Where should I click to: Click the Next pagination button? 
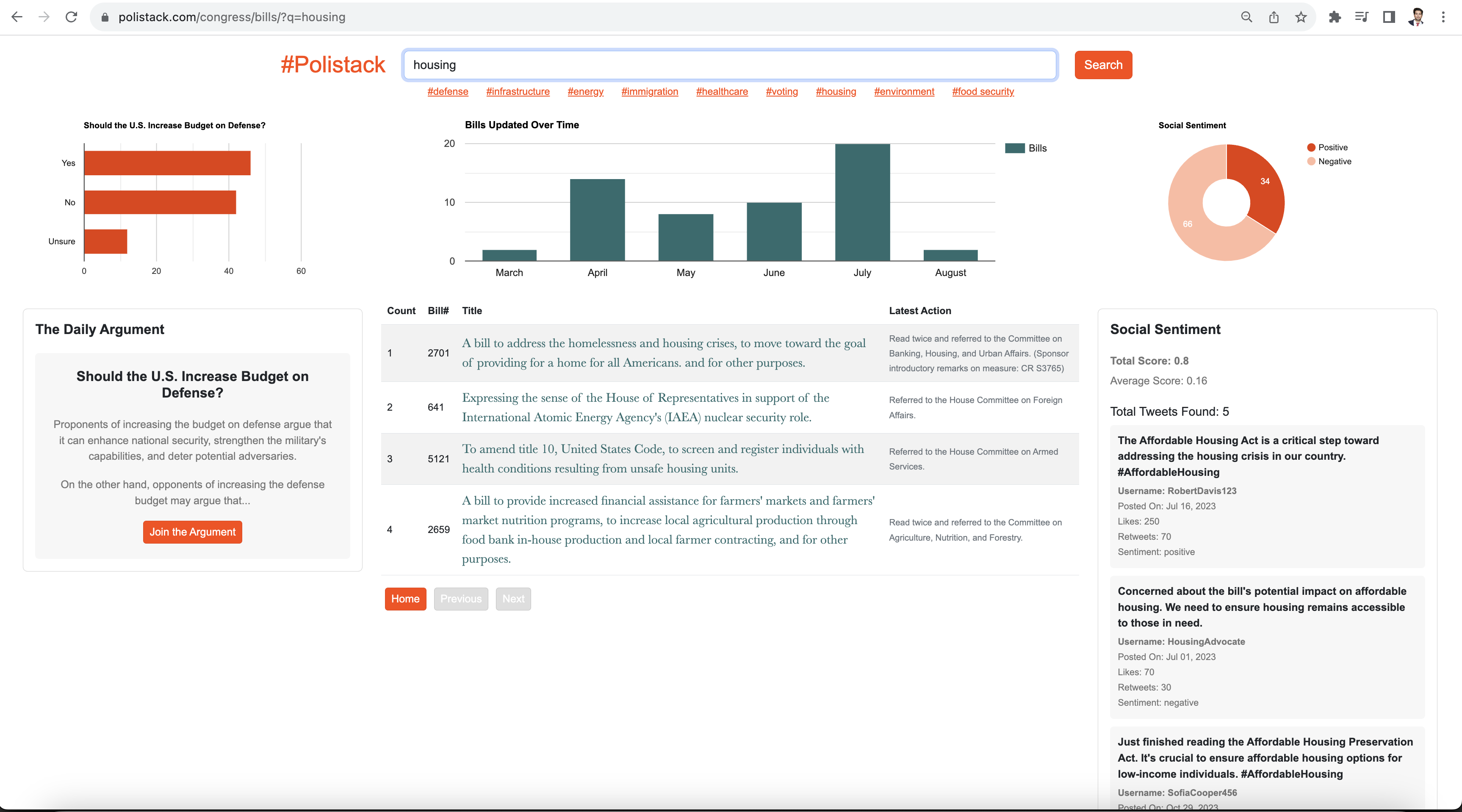(513, 599)
